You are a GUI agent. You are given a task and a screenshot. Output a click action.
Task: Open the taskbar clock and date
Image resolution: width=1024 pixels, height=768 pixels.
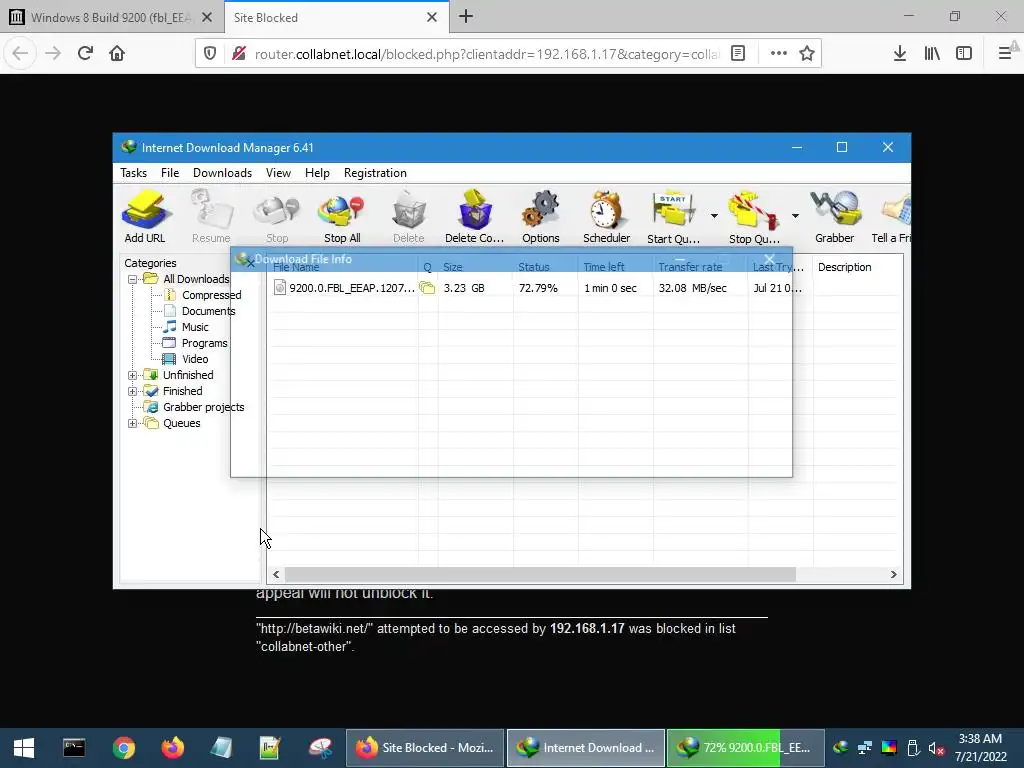(980, 748)
